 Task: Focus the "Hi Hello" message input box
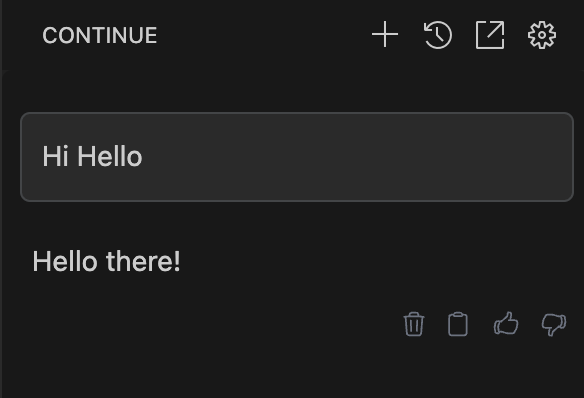point(297,157)
